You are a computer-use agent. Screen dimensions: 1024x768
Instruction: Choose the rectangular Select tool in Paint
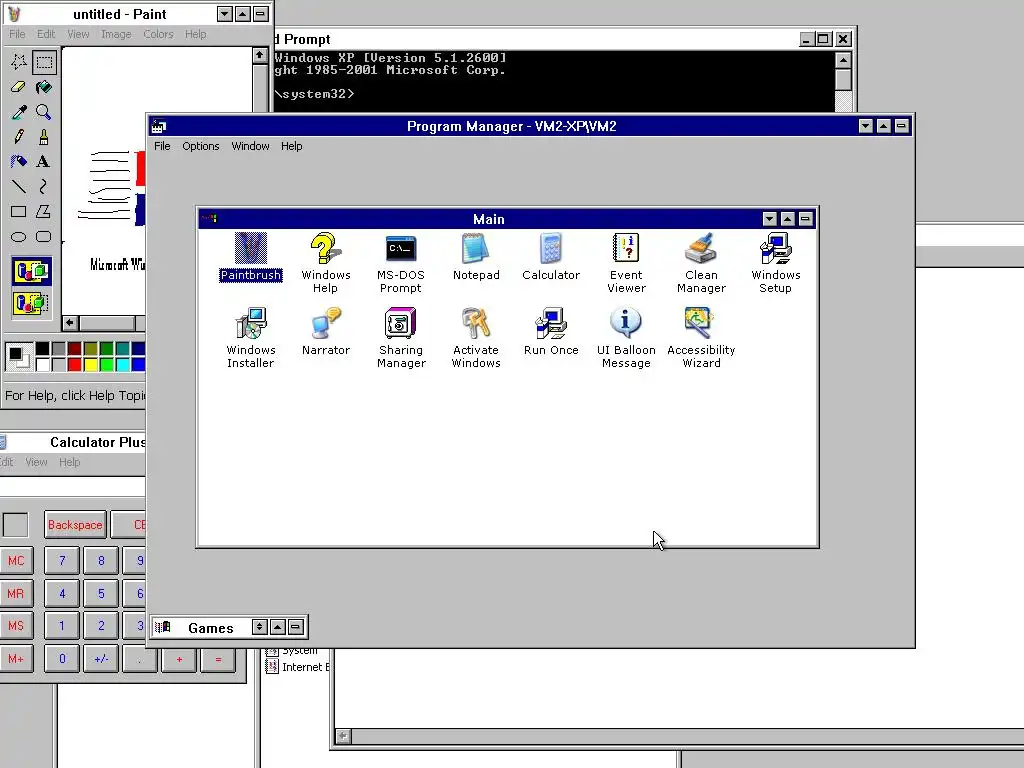point(44,62)
